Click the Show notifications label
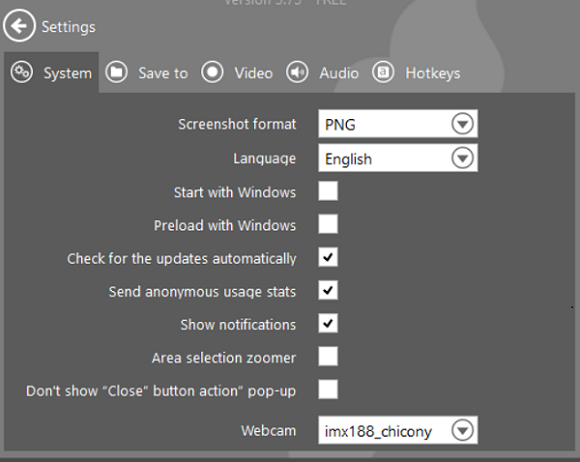 238,325
